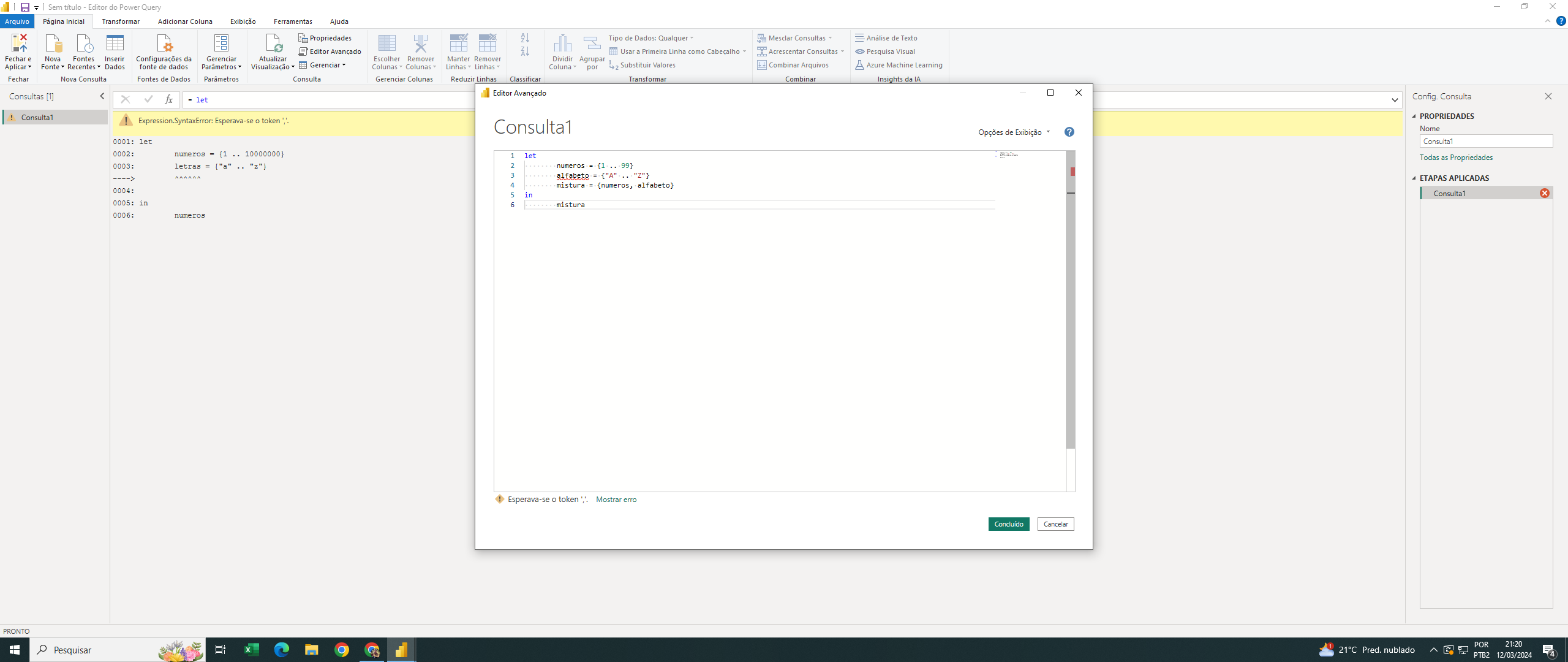The height and width of the screenshot is (662, 1568).
Task: Click Atualizar Visualização icon
Action: point(273,44)
